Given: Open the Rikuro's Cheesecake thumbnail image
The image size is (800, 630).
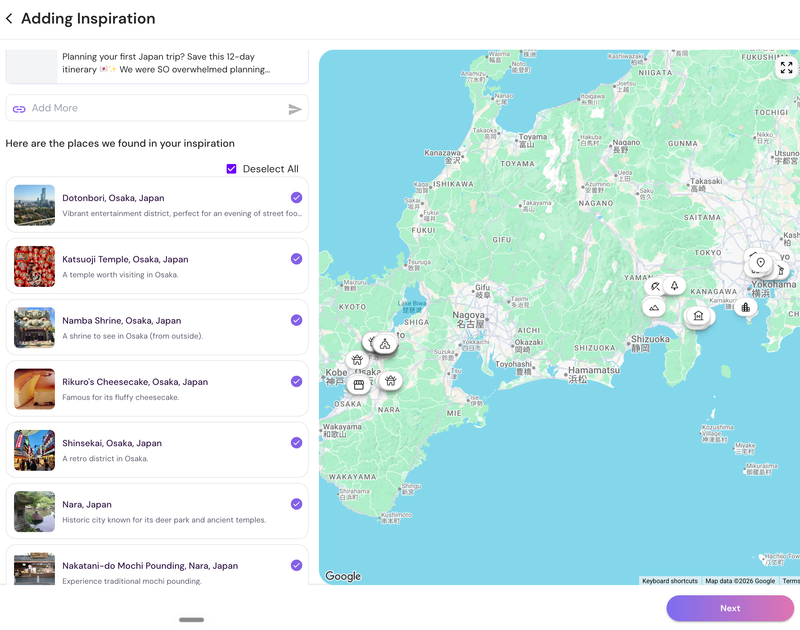Looking at the screenshot, I should pyautogui.click(x=34, y=389).
